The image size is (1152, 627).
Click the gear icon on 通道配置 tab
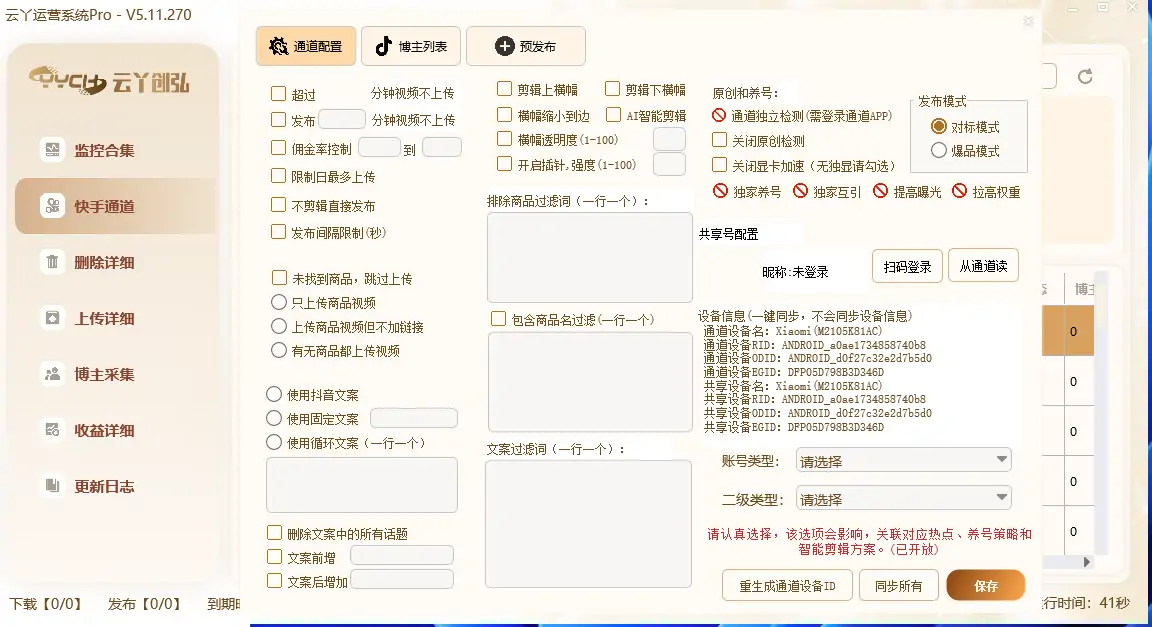(x=278, y=46)
